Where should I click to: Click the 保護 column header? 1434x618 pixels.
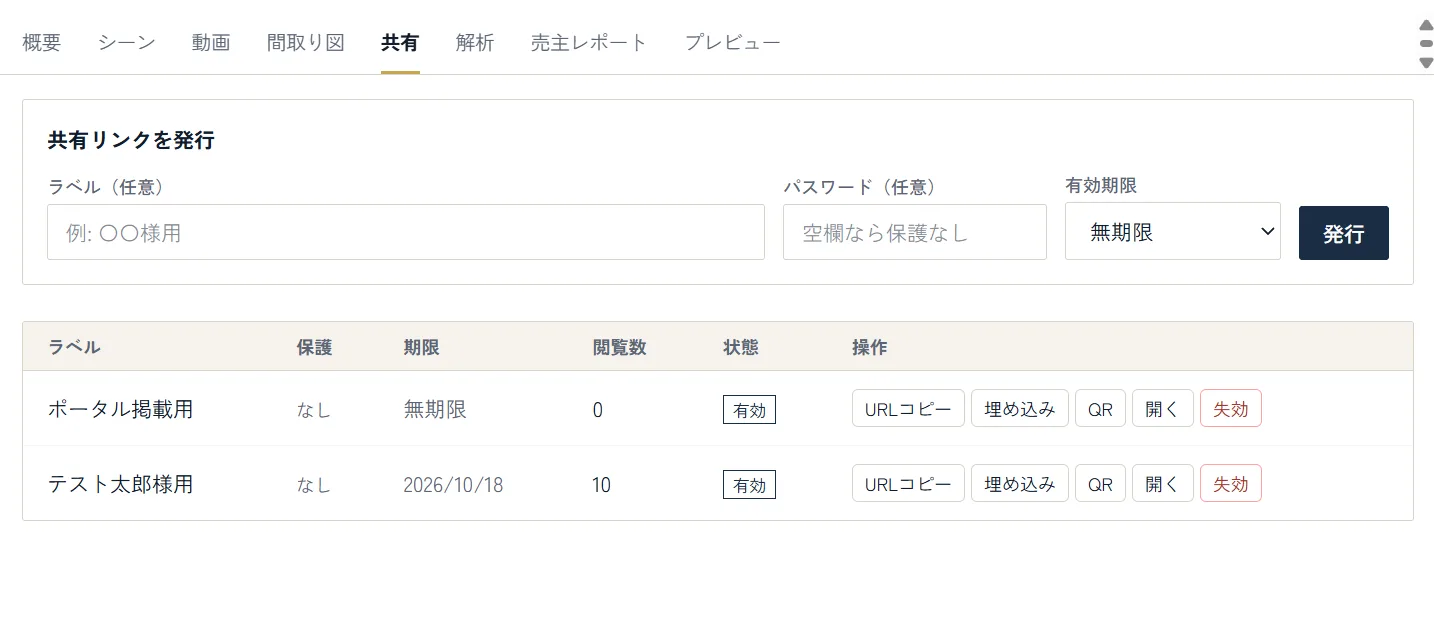[314, 347]
